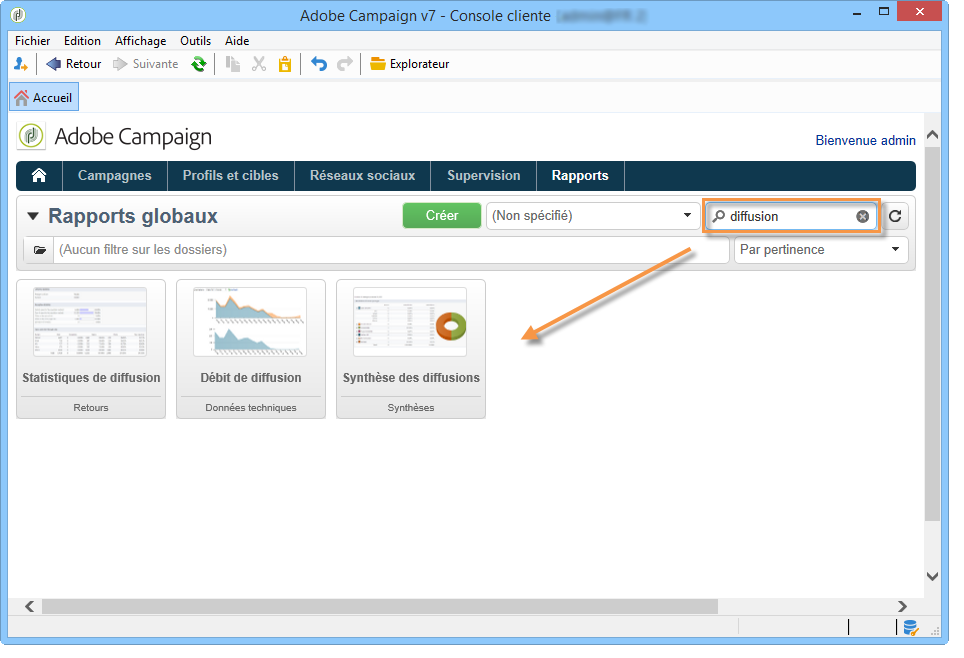Refresh using the green arrows toolbar icon
The image size is (964, 658).
click(x=199, y=64)
